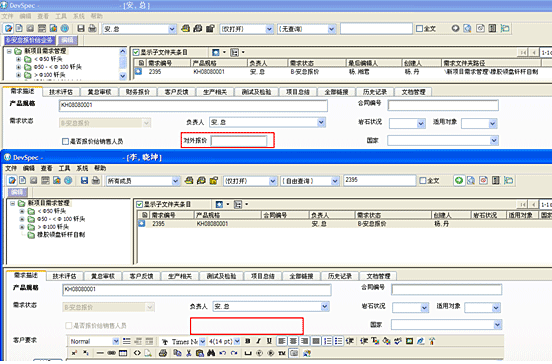Click the 编辑 button below the lower toolbar
The width and height of the screenshot is (552, 364).
click(x=17, y=192)
